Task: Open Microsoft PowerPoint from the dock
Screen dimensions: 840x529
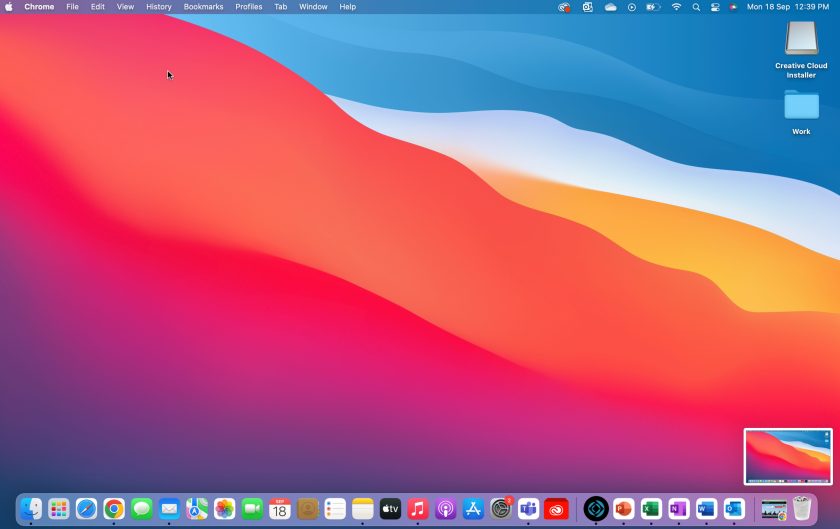Action: pyautogui.click(x=624, y=509)
